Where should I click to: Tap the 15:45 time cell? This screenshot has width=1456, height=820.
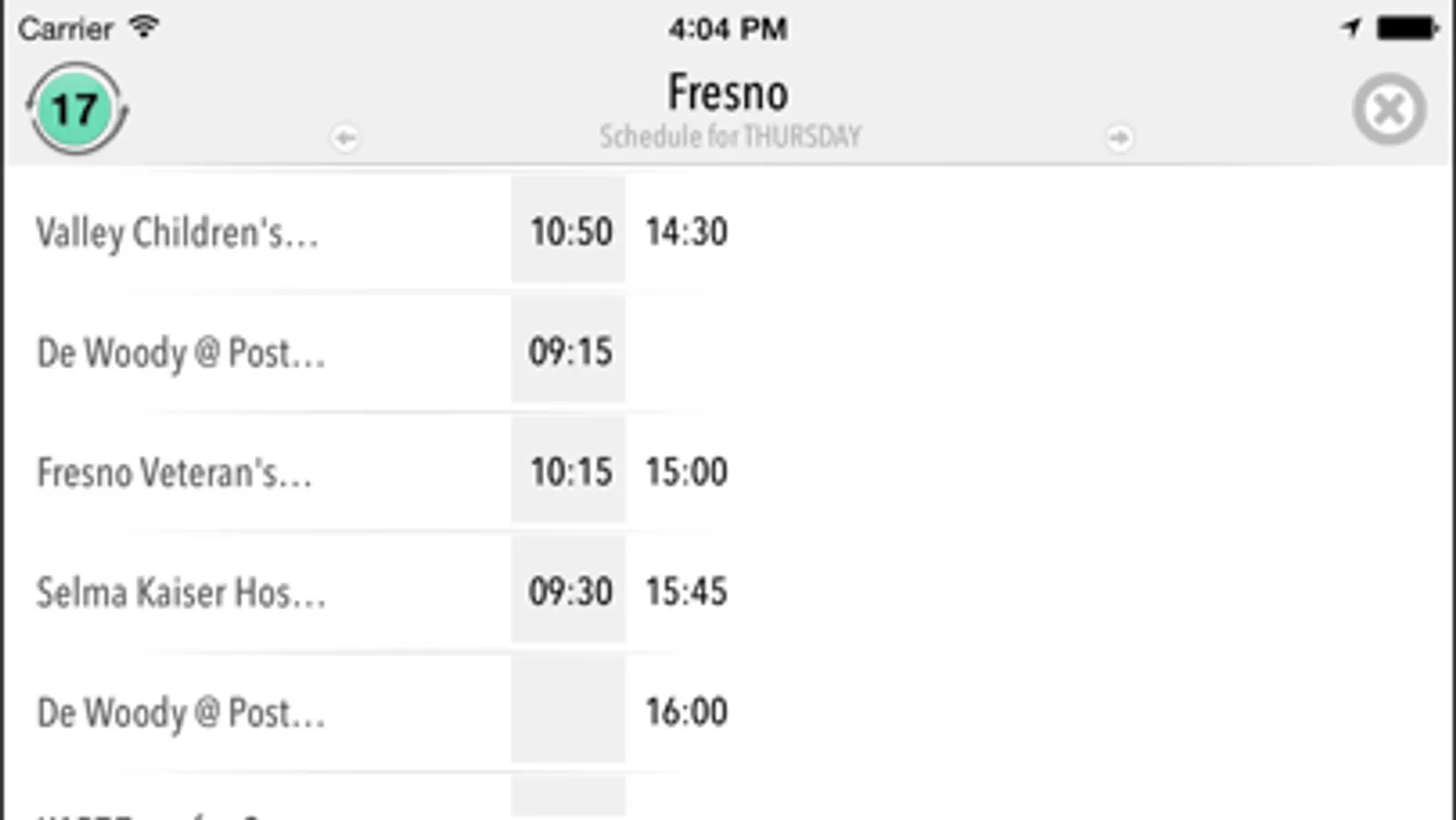pos(687,592)
